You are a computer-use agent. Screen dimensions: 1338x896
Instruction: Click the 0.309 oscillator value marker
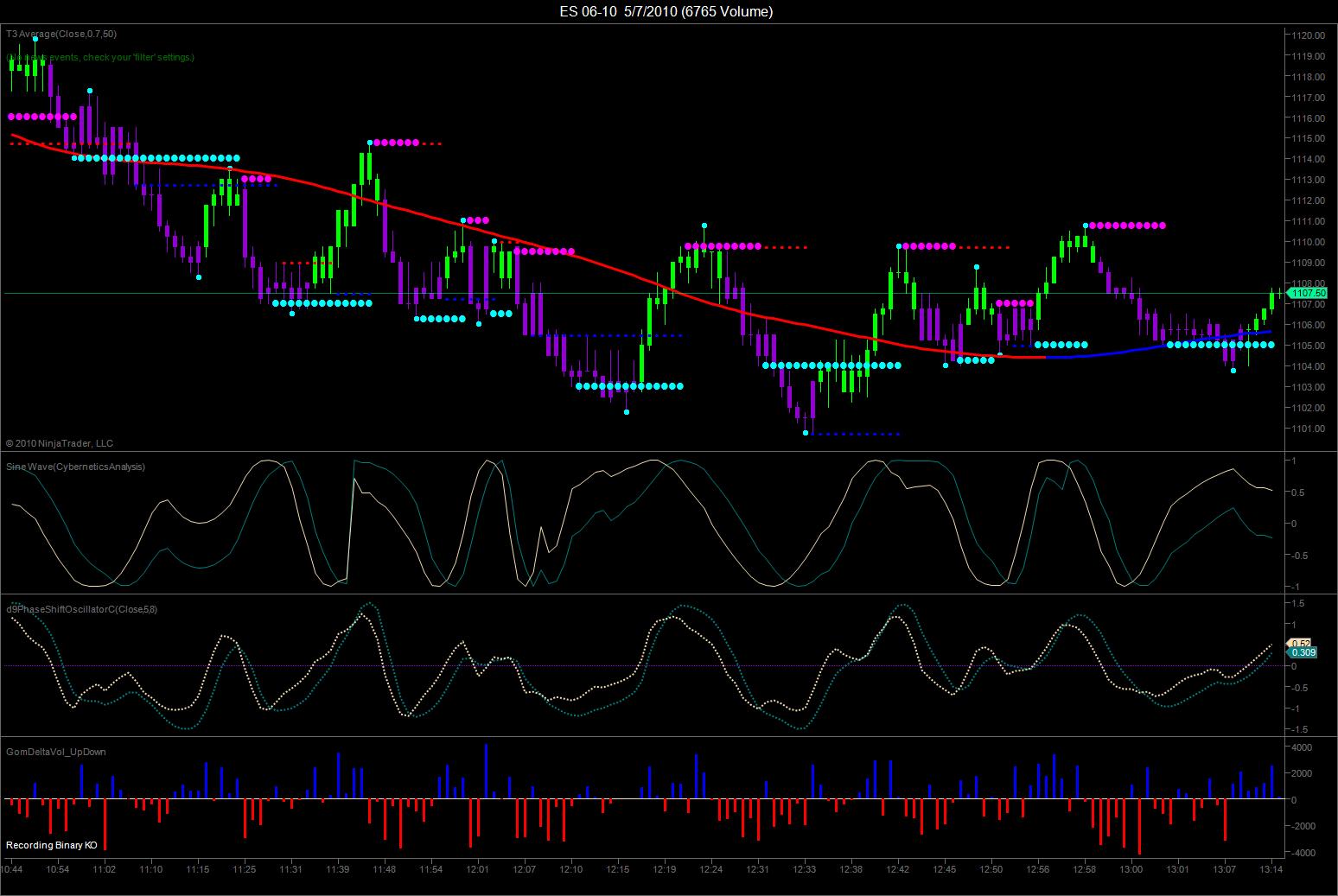point(1303,652)
